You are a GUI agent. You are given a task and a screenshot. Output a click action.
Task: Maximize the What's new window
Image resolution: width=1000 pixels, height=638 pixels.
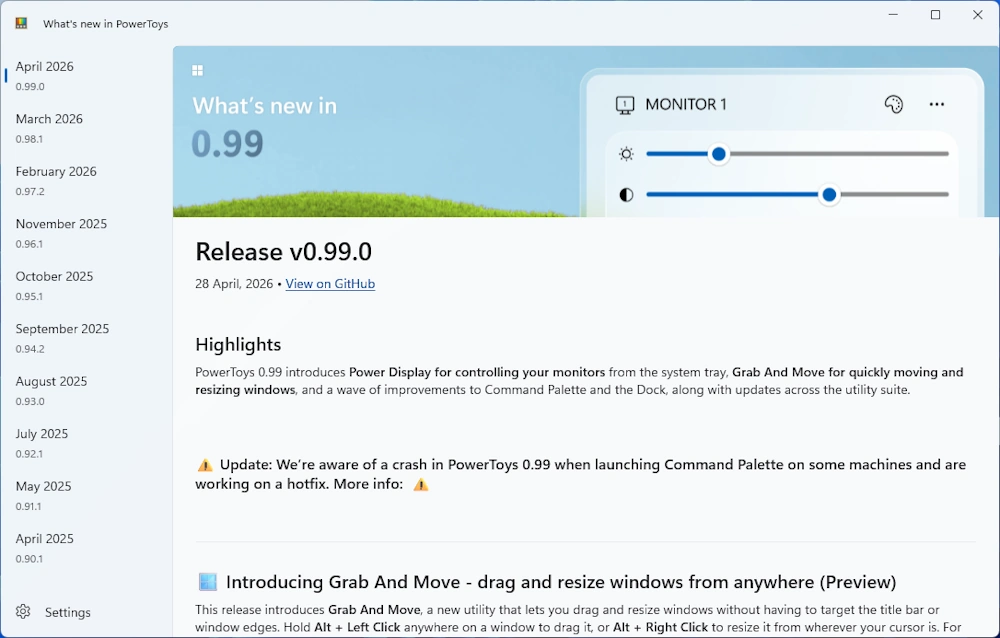(935, 15)
